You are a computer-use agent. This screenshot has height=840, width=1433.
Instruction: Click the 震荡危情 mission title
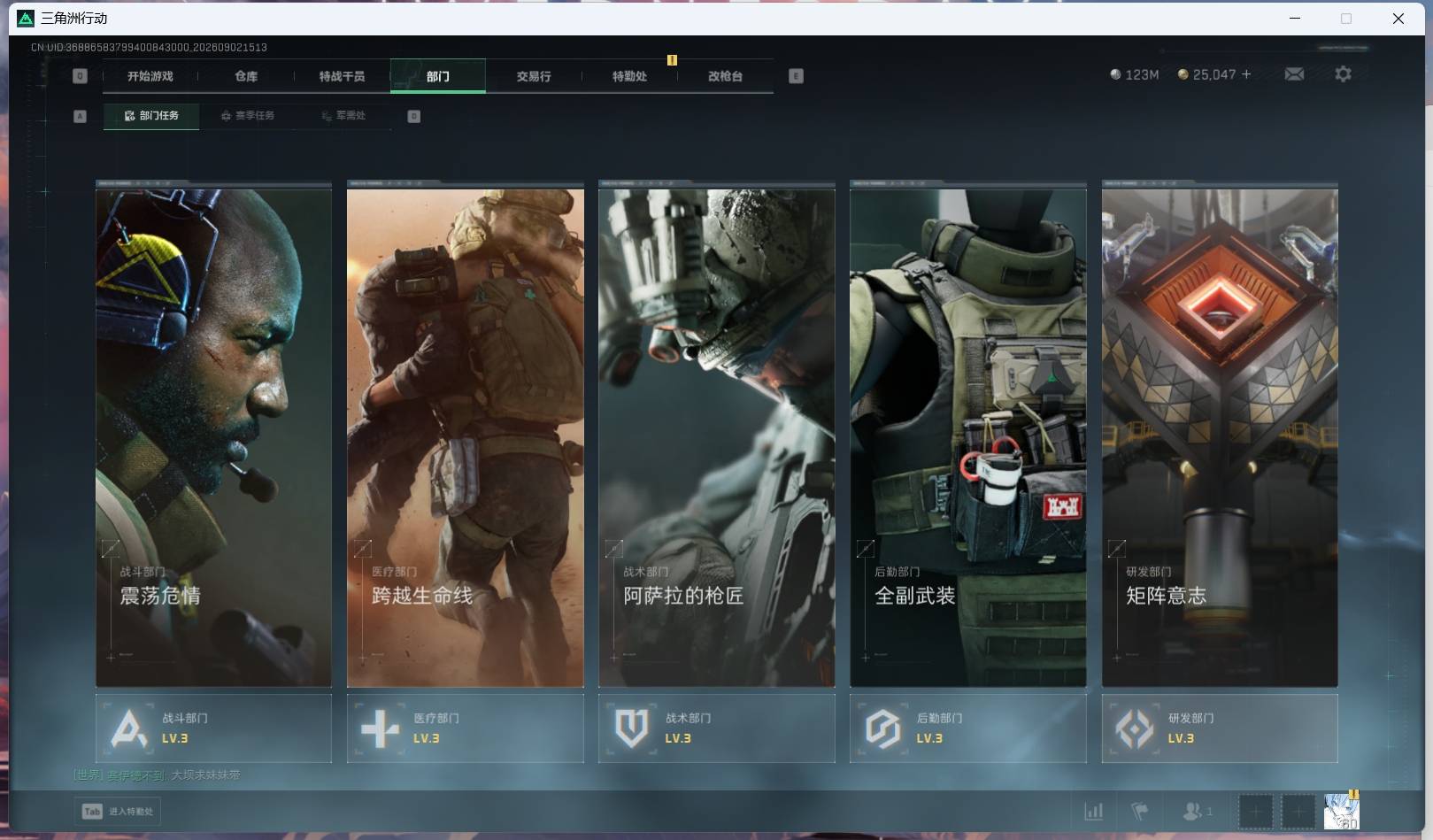(x=160, y=596)
